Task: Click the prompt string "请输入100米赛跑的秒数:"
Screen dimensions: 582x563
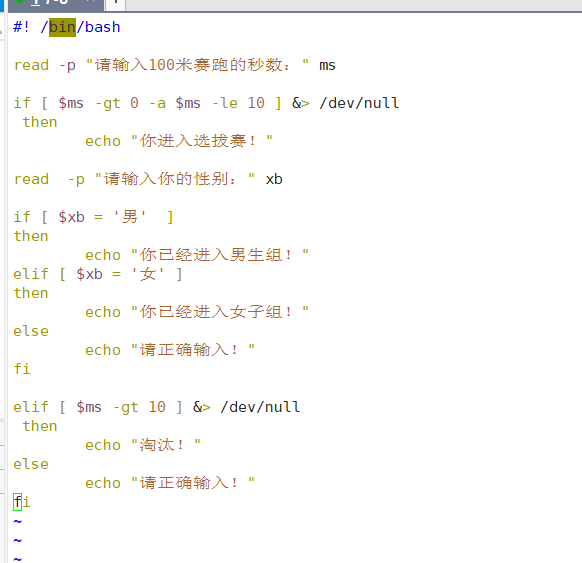Action: [x=197, y=65]
